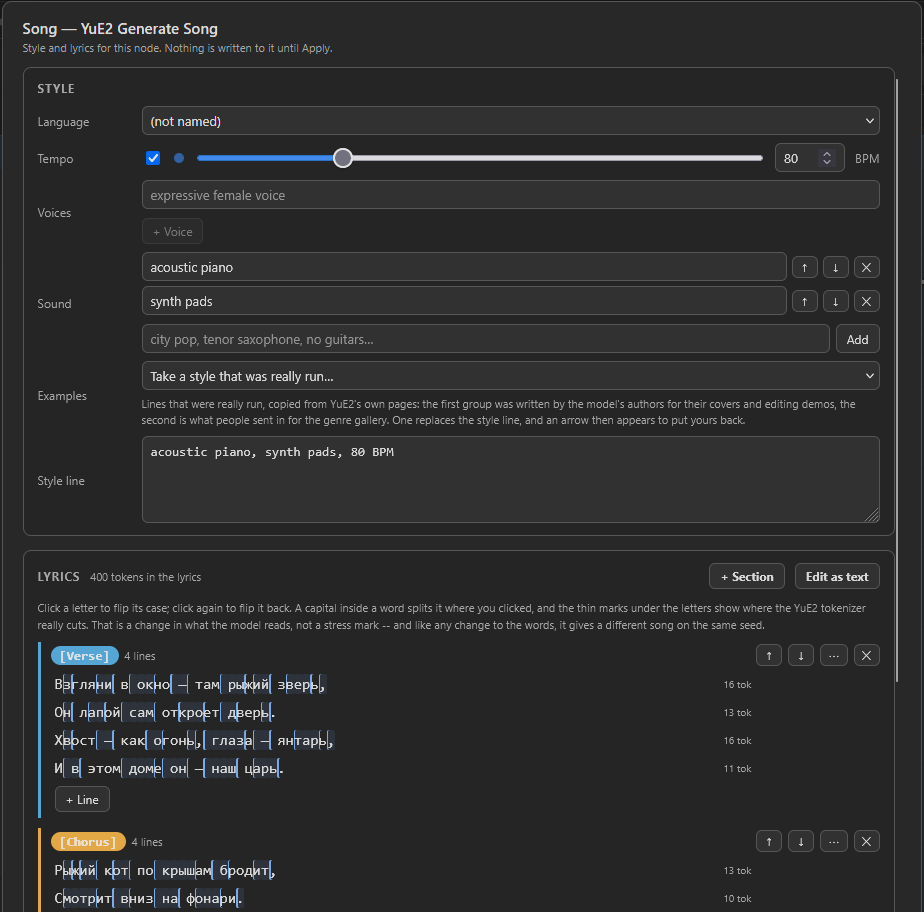Remove the acoustic piano sound

click(x=866, y=267)
